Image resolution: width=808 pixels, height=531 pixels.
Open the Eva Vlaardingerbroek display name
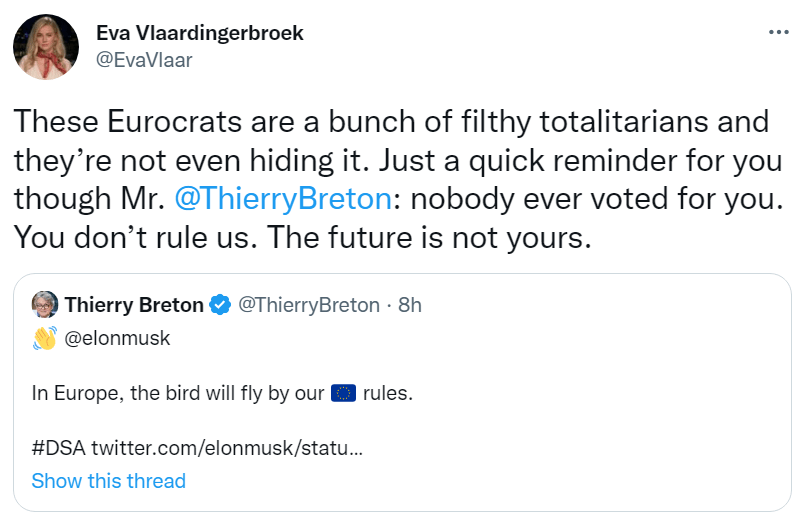(x=199, y=33)
